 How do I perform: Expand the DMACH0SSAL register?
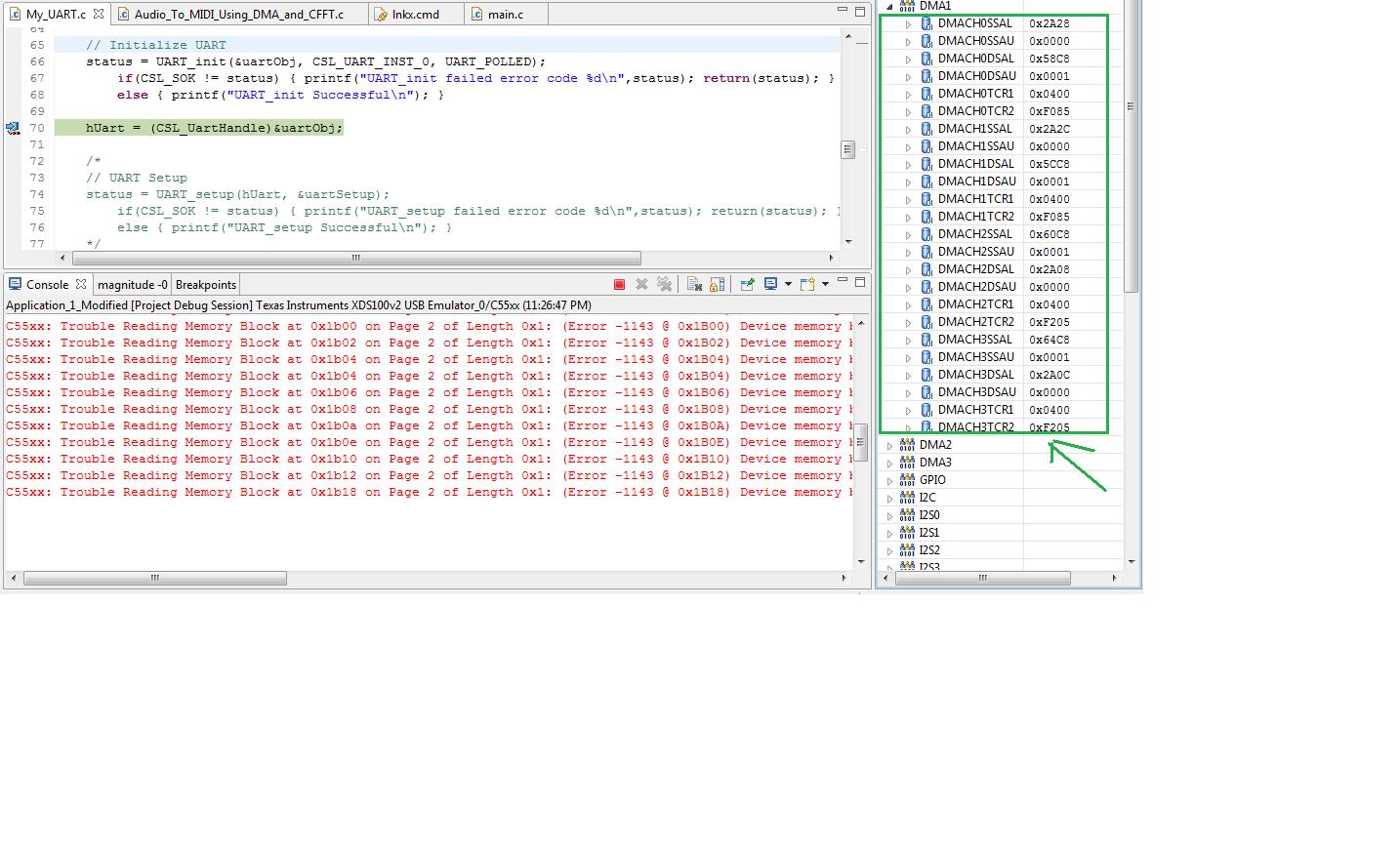coord(908,23)
